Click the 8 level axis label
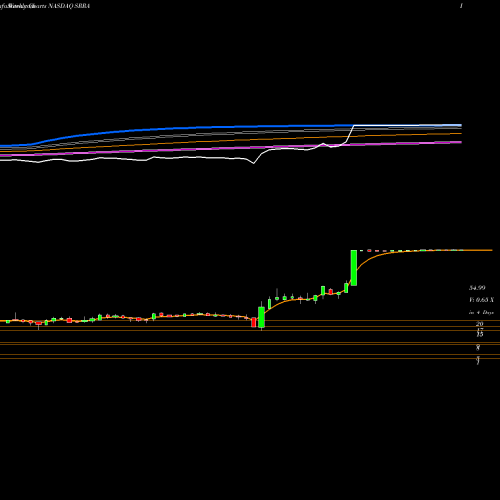 pyautogui.click(x=478, y=348)
